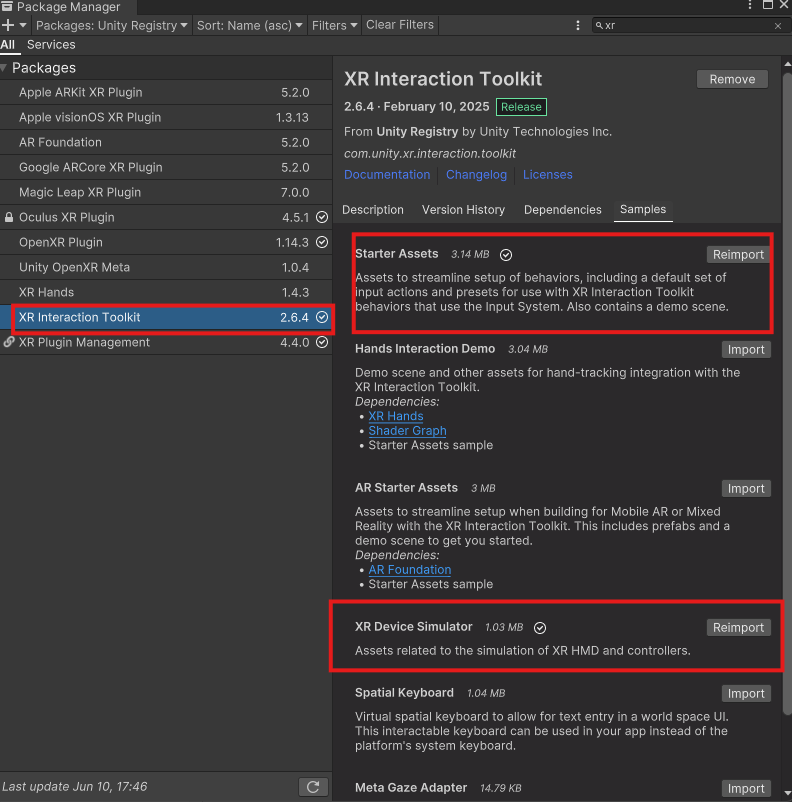Select Apple visionOS XR Plugin package

tap(166, 118)
